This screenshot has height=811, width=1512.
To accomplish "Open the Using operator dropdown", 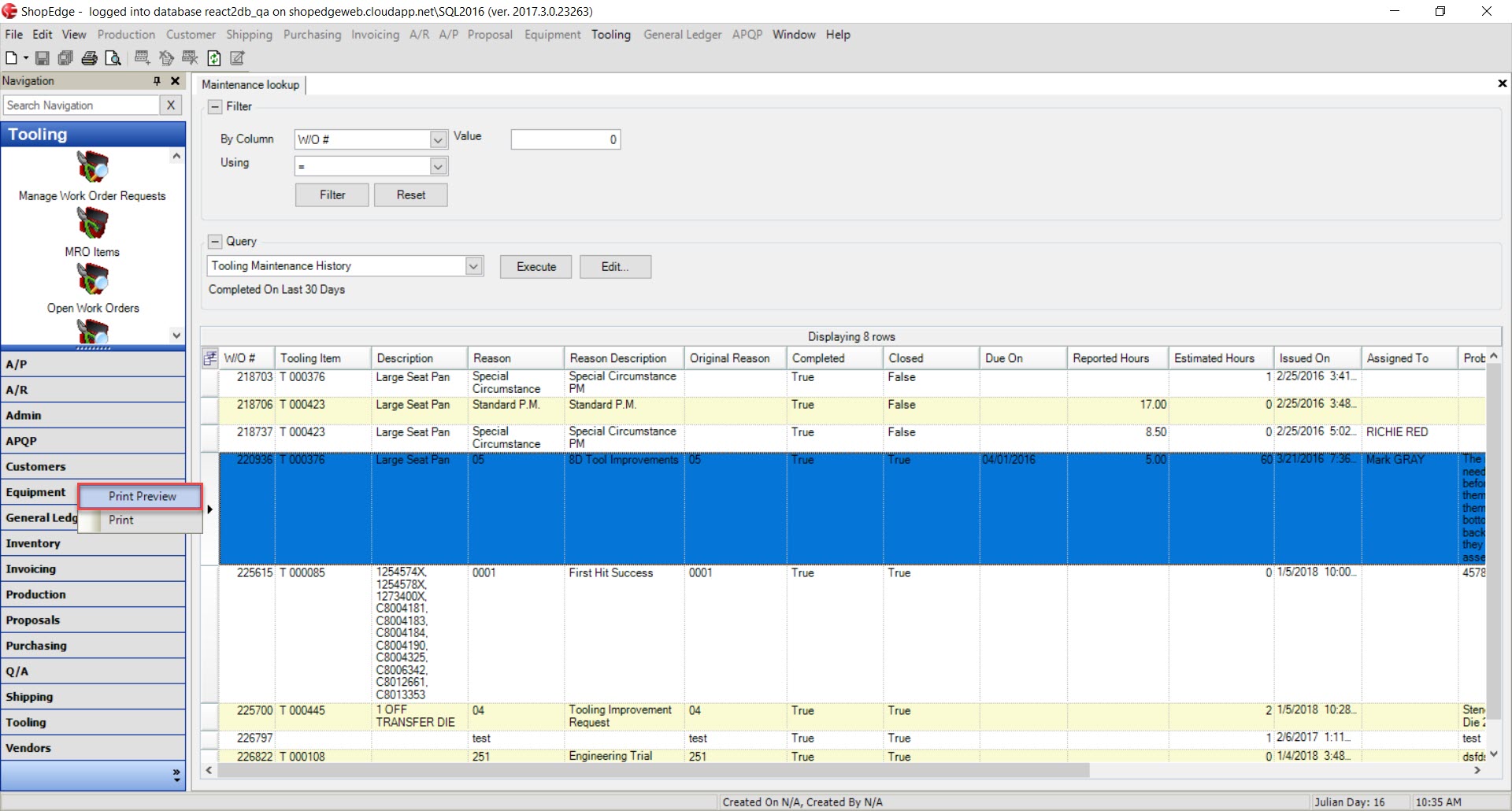I will pos(439,166).
